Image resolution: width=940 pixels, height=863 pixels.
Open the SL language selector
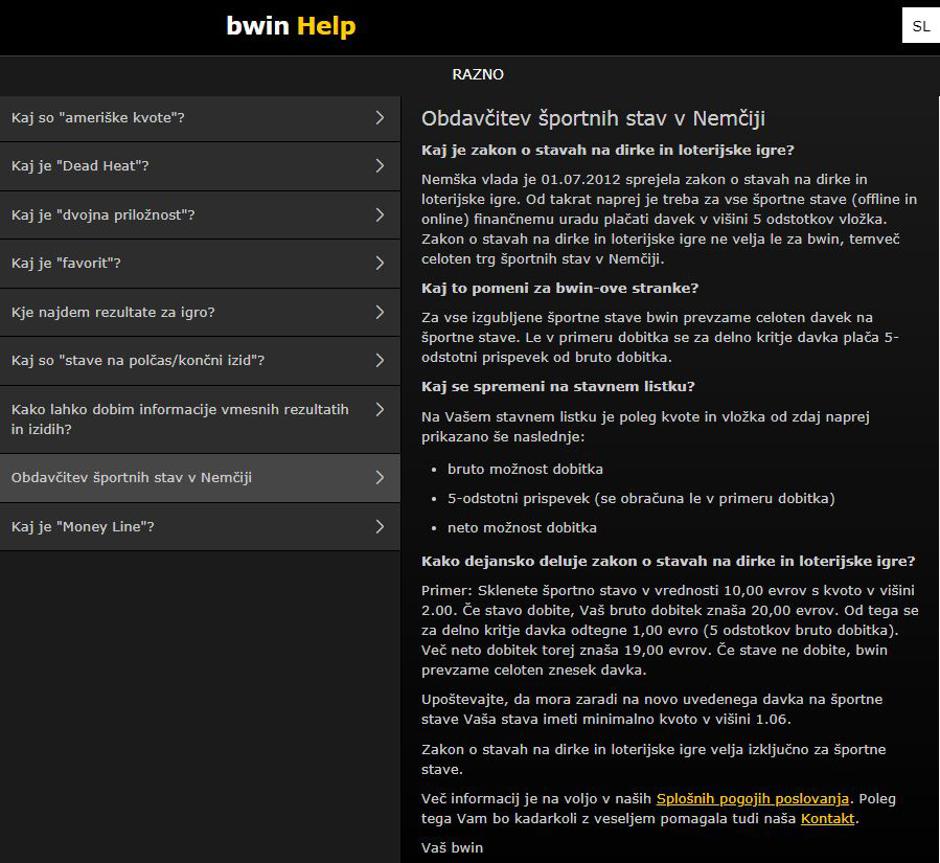pos(920,27)
